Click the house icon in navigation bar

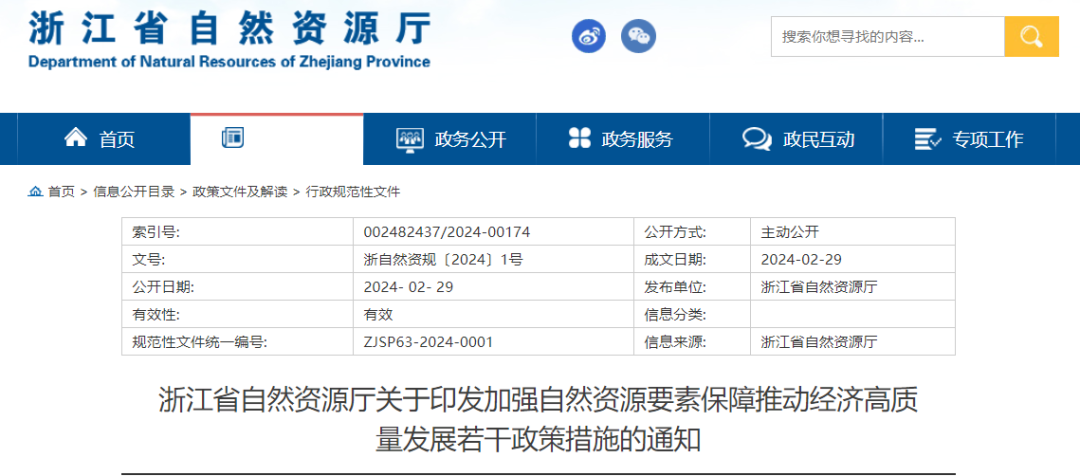tap(76, 138)
